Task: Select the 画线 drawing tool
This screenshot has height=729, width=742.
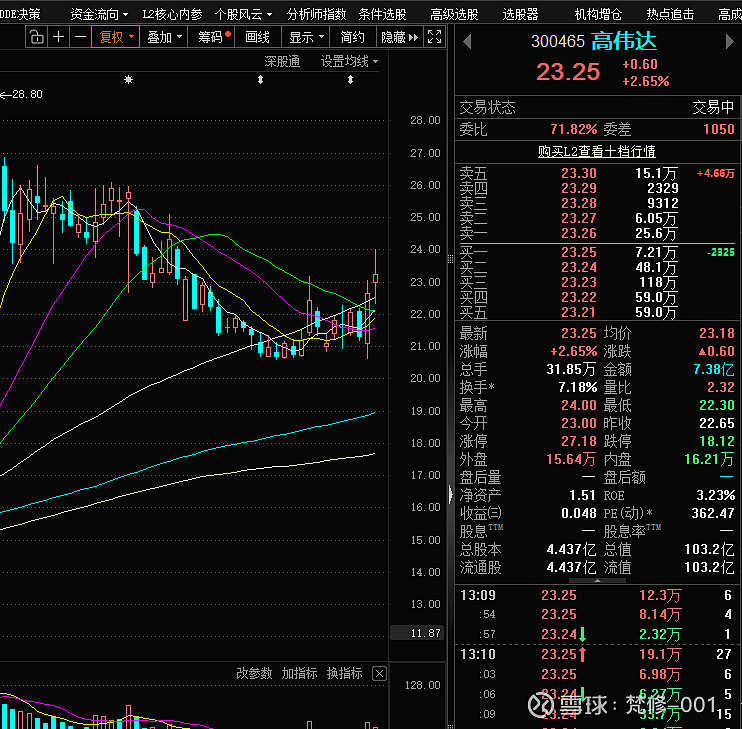Action: click(257, 37)
